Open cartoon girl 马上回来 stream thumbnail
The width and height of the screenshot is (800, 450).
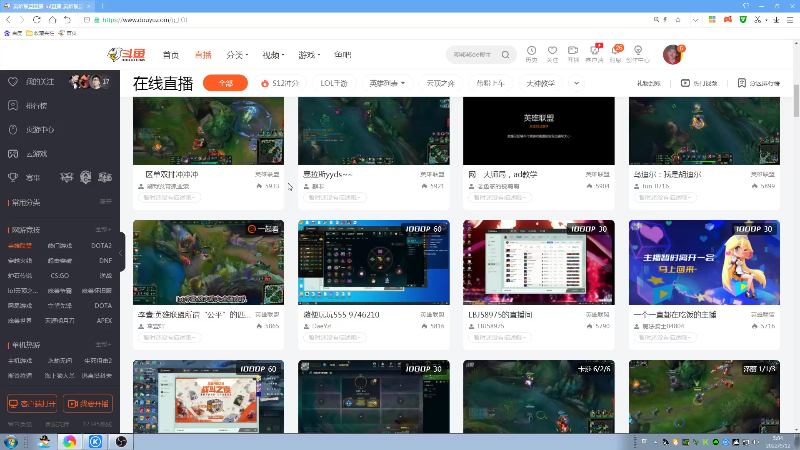point(704,262)
